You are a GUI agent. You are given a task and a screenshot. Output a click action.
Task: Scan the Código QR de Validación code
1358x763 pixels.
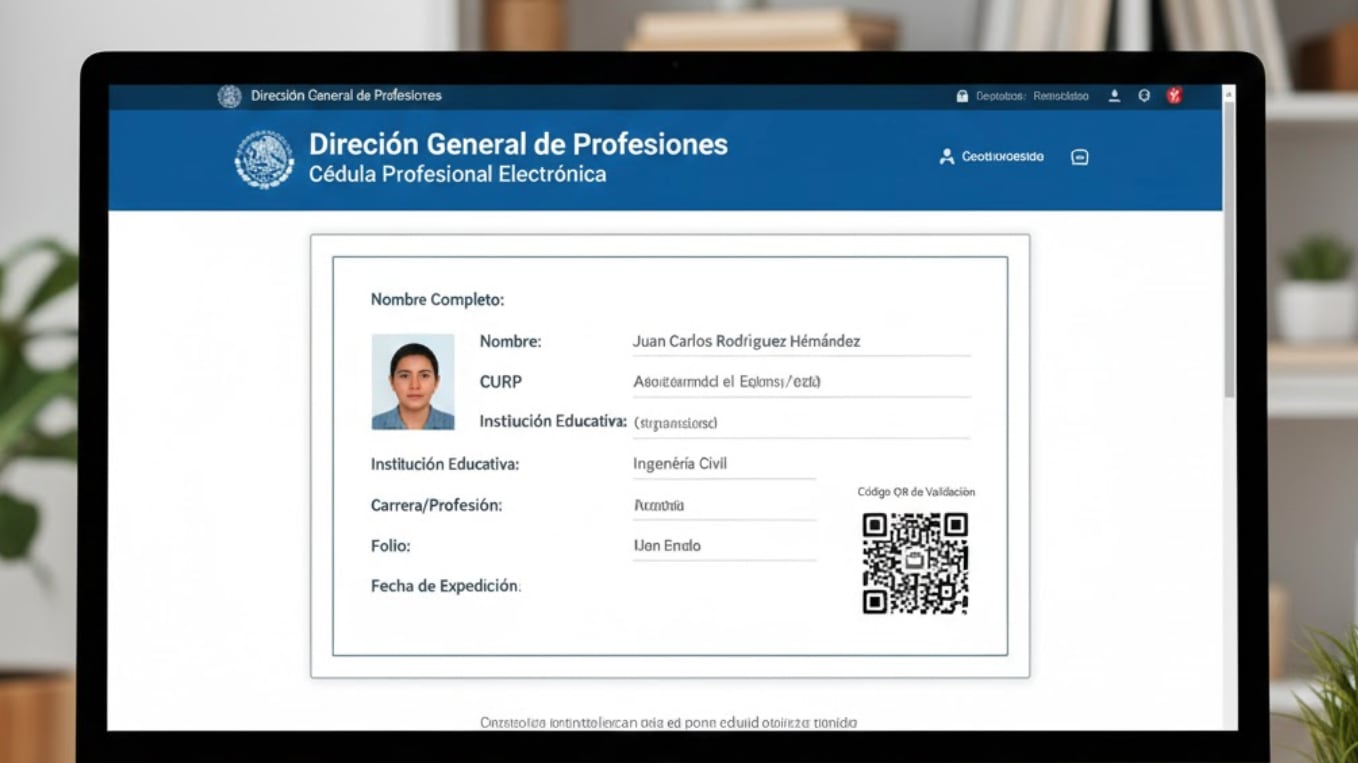click(916, 563)
